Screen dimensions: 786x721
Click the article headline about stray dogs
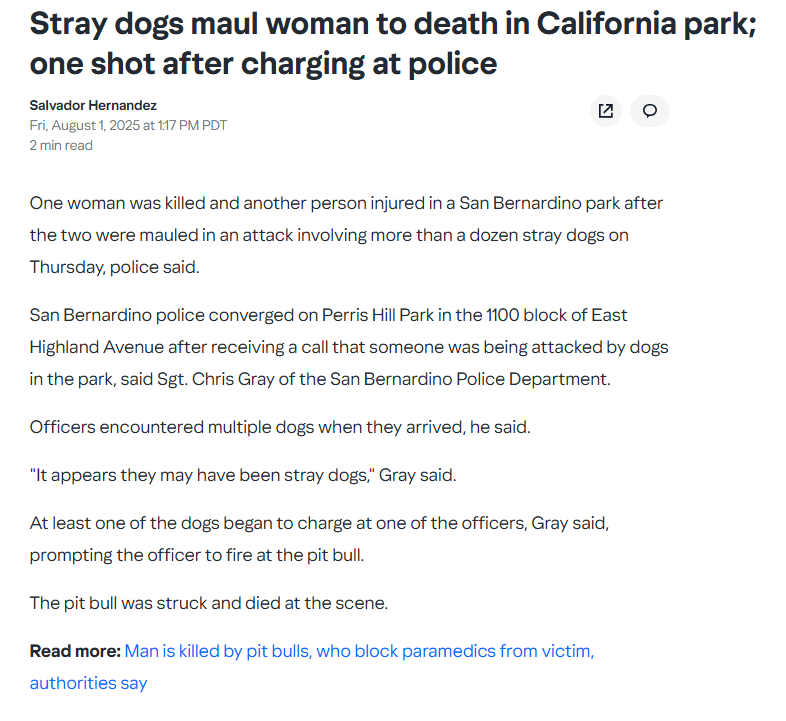(393, 44)
